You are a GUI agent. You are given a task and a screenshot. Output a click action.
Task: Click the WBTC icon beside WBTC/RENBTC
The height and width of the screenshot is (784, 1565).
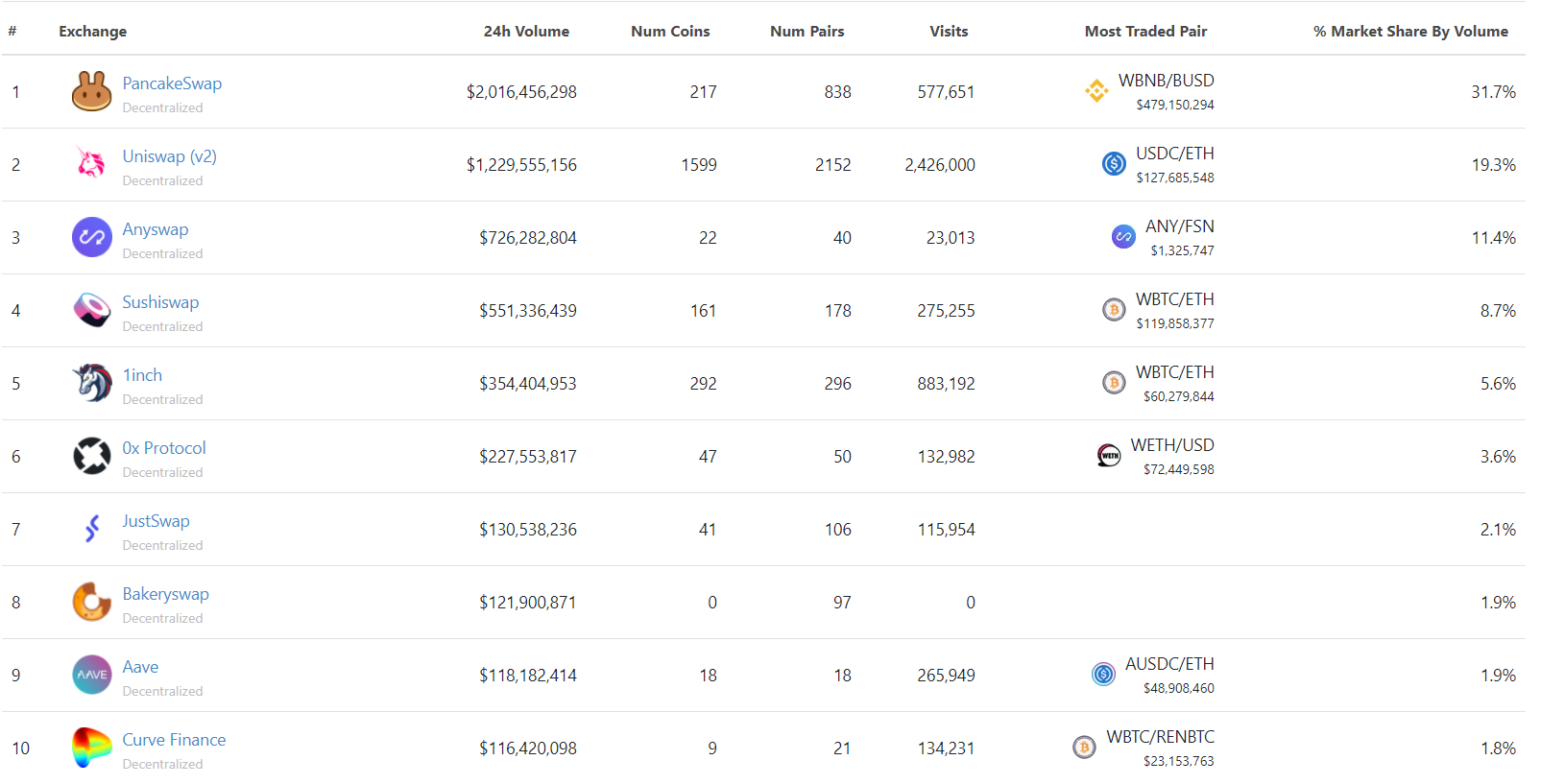tap(1084, 748)
